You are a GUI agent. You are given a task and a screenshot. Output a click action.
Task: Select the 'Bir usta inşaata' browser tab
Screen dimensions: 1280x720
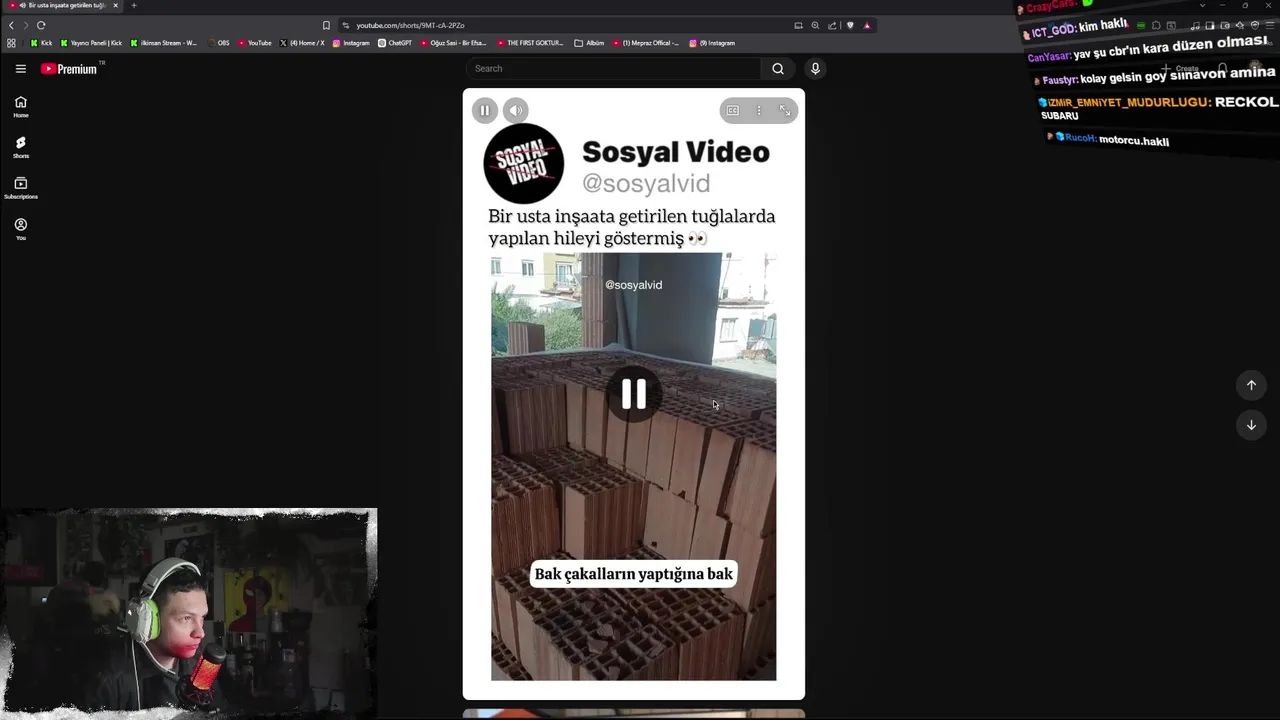[x=64, y=5]
